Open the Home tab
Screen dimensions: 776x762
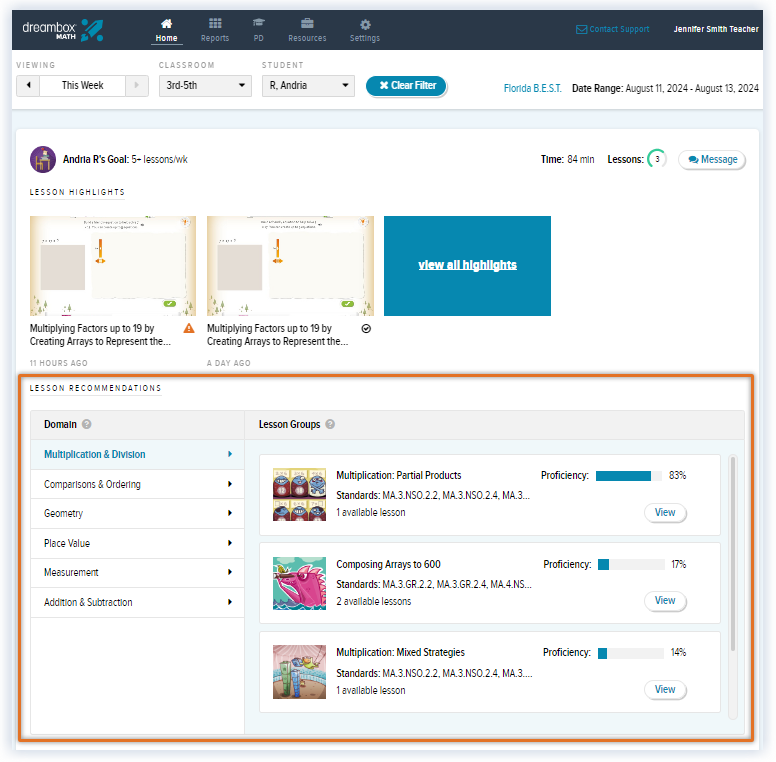(x=166, y=31)
